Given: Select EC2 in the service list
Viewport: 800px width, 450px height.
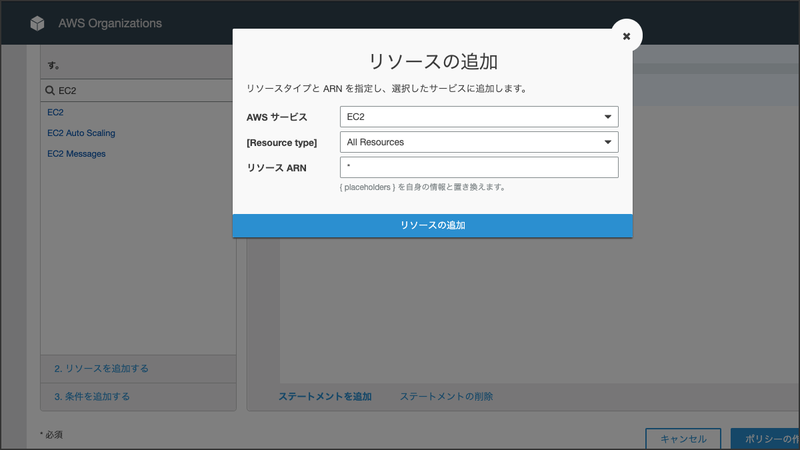Looking at the screenshot, I should [56, 112].
